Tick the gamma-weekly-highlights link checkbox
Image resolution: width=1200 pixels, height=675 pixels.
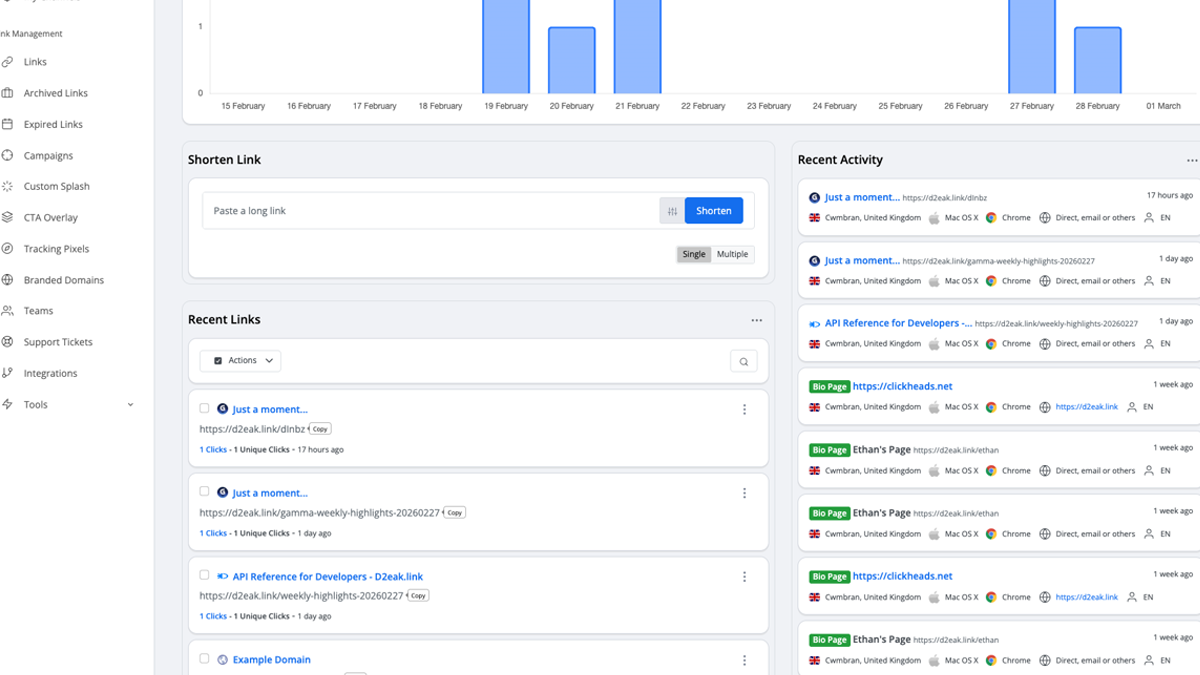pyautogui.click(x=204, y=492)
